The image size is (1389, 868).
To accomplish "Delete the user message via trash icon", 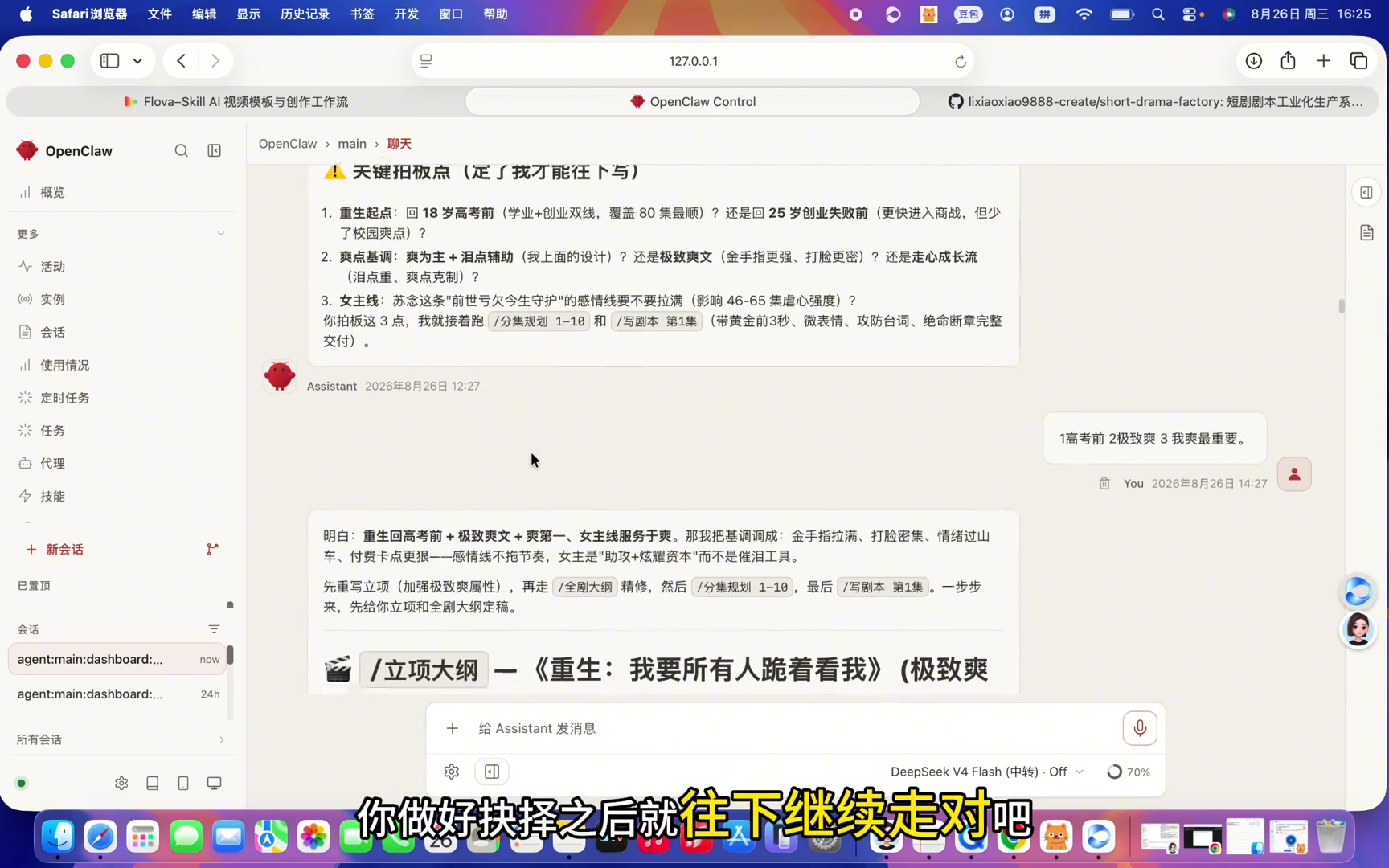I will tap(1104, 483).
